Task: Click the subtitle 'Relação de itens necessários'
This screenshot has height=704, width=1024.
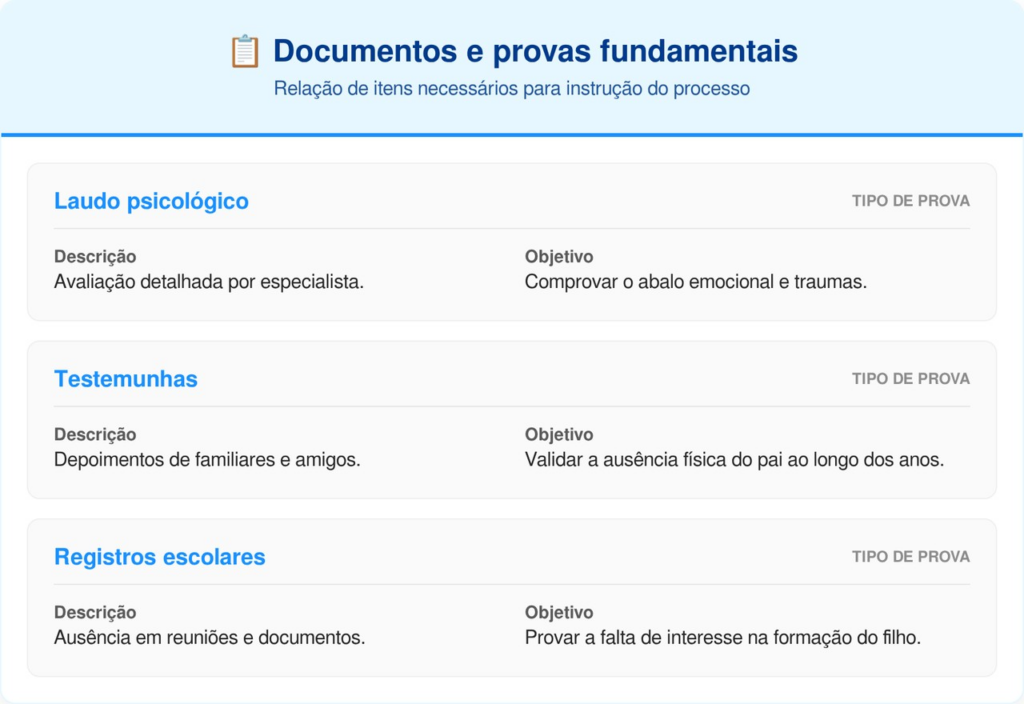Action: pyautogui.click(x=511, y=89)
